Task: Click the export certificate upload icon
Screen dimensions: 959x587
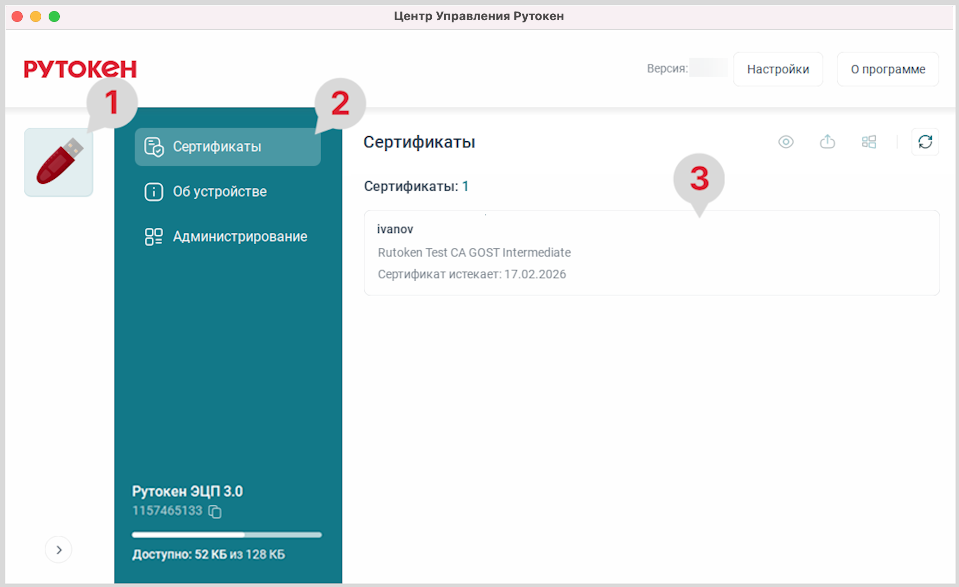Action: [827, 142]
